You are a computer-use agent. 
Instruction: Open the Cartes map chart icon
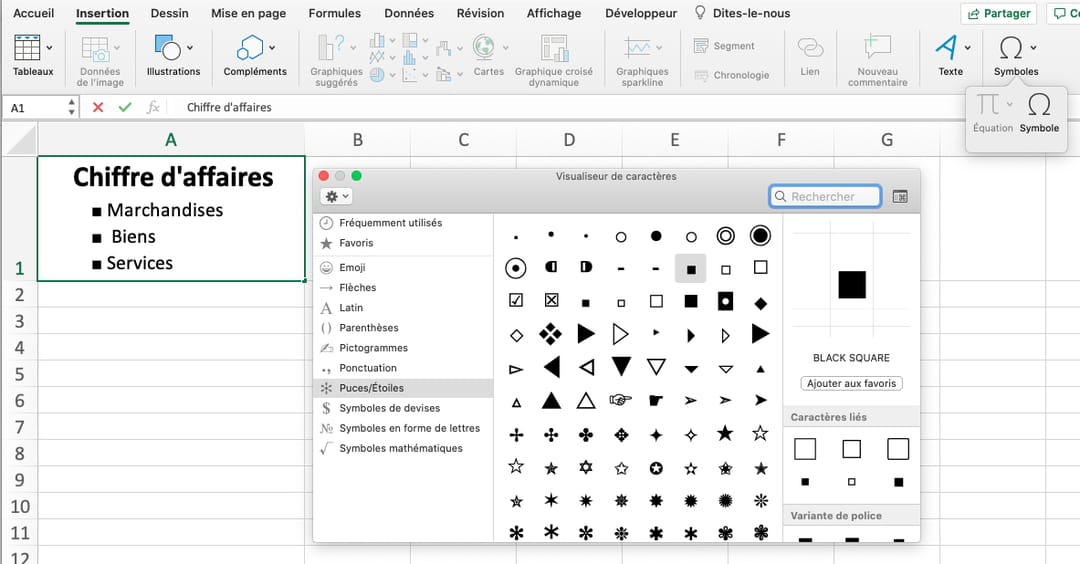(484, 48)
